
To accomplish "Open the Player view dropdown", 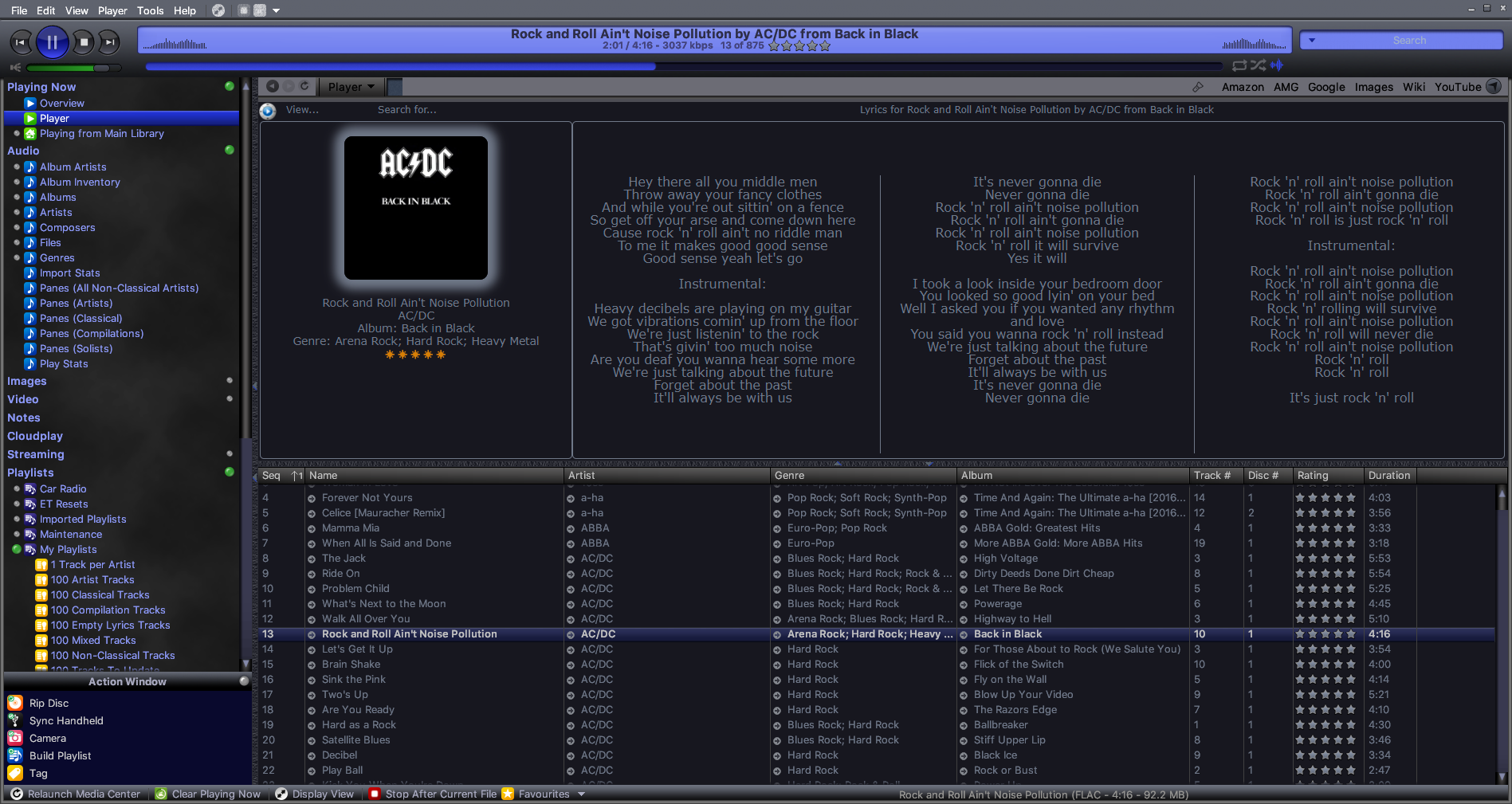I will [x=351, y=87].
